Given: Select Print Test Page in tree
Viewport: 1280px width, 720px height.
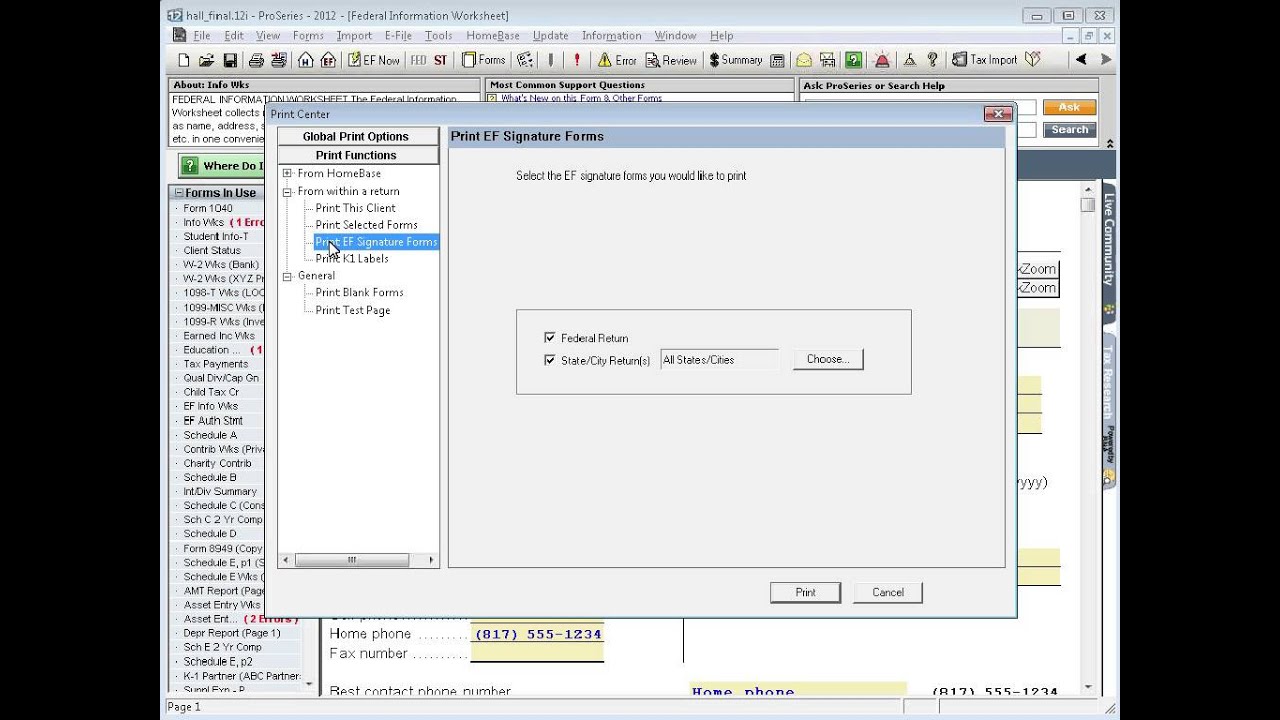Looking at the screenshot, I should (x=353, y=310).
